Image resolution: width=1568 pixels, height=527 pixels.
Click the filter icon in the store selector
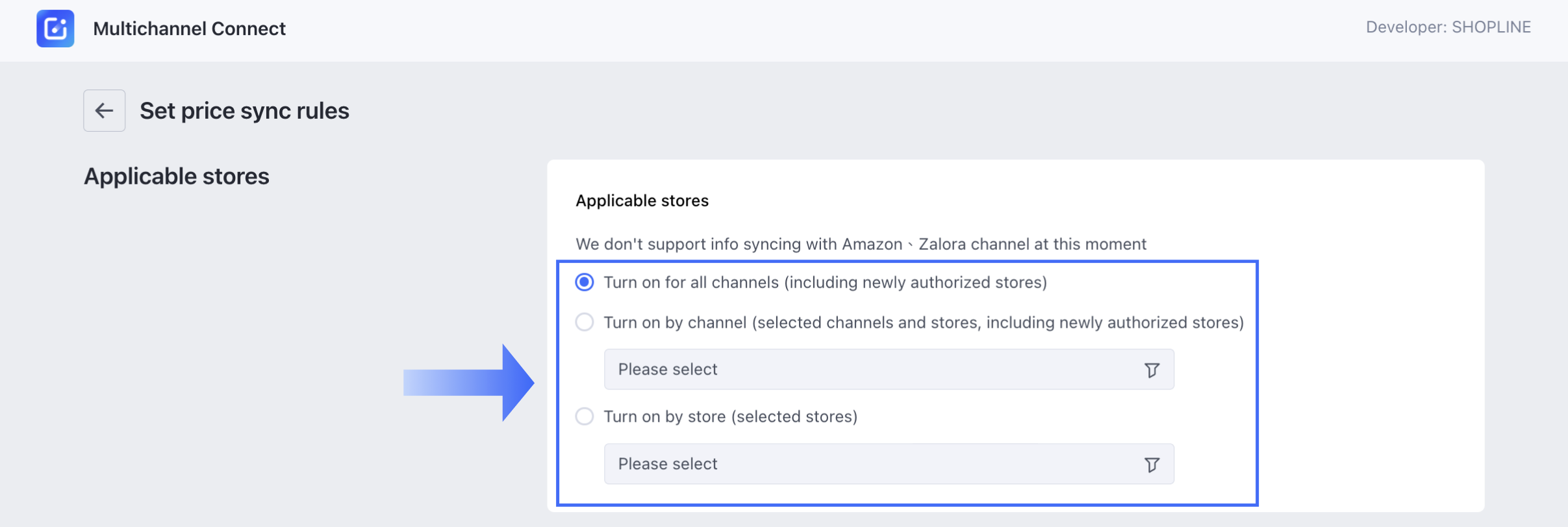1151,465
